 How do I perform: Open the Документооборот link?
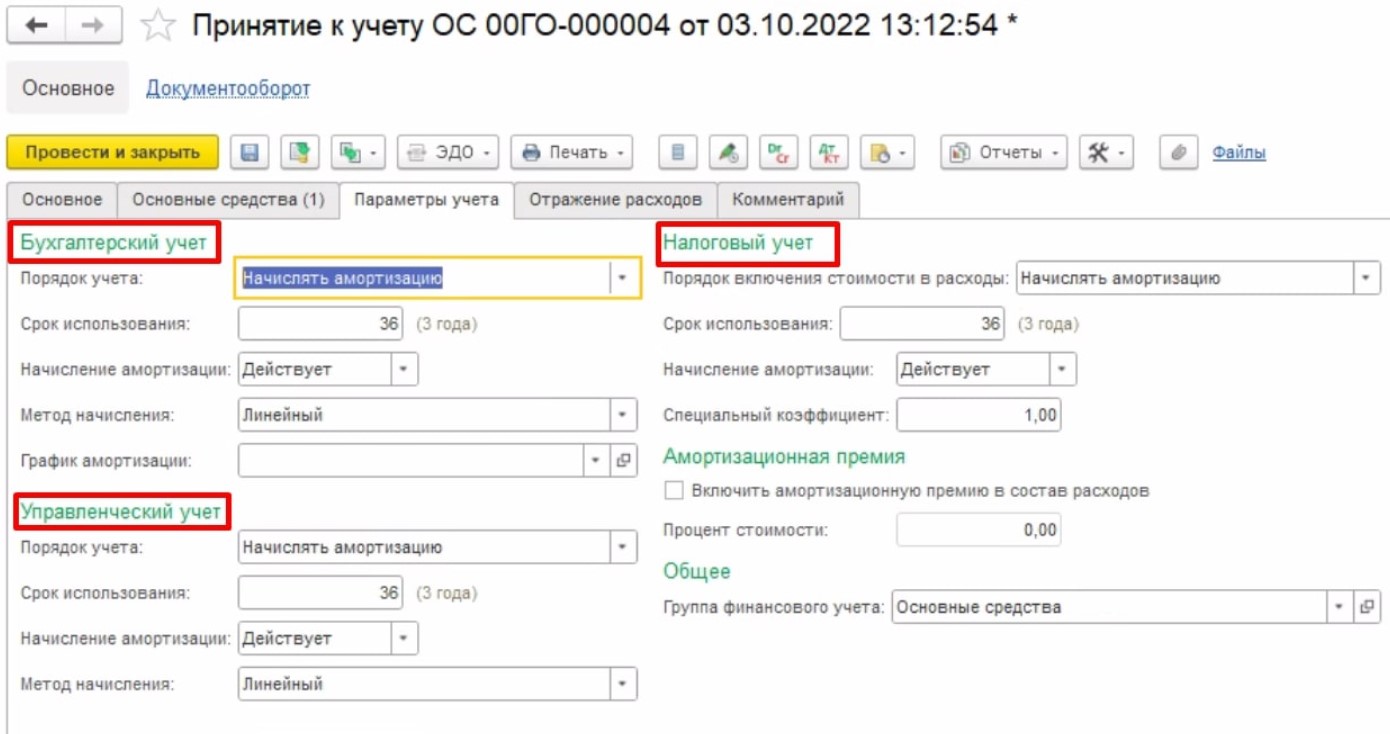tap(228, 89)
